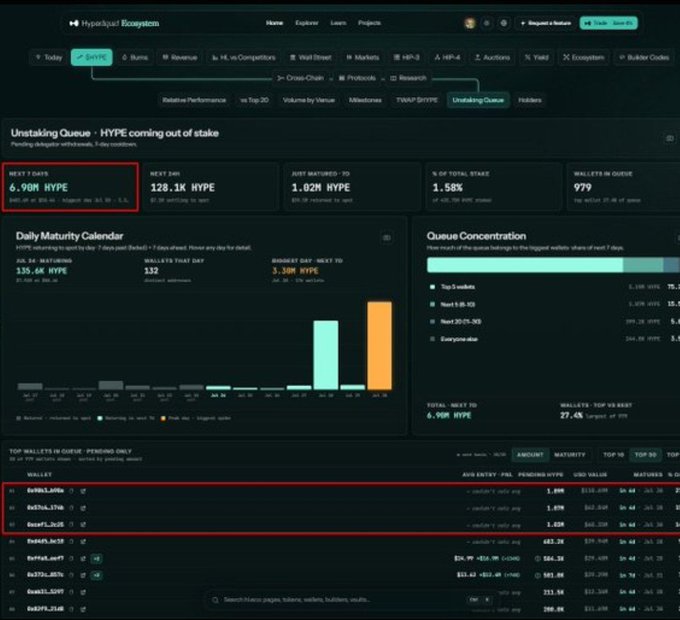This screenshot has width=680, height=620.
Task: Open the Revenue tab
Action: tap(180, 57)
